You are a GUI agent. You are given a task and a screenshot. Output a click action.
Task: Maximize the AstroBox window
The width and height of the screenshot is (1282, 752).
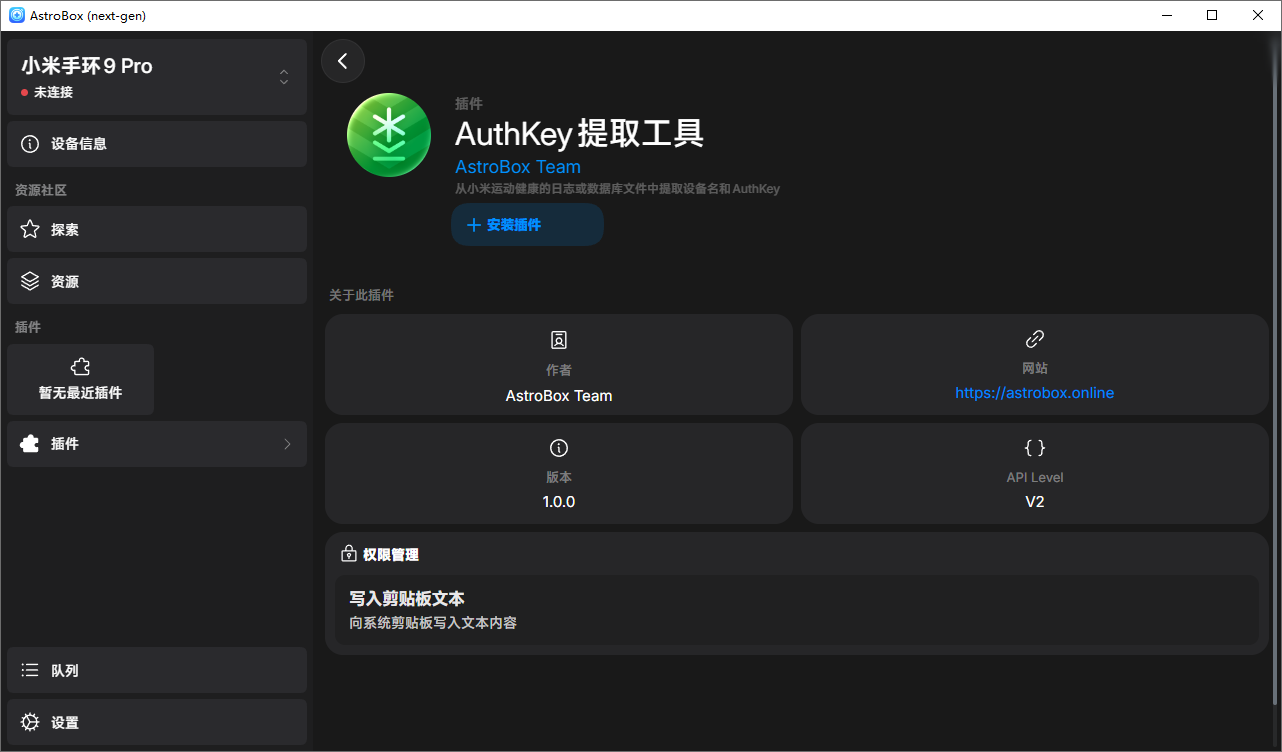(x=1212, y=15)
